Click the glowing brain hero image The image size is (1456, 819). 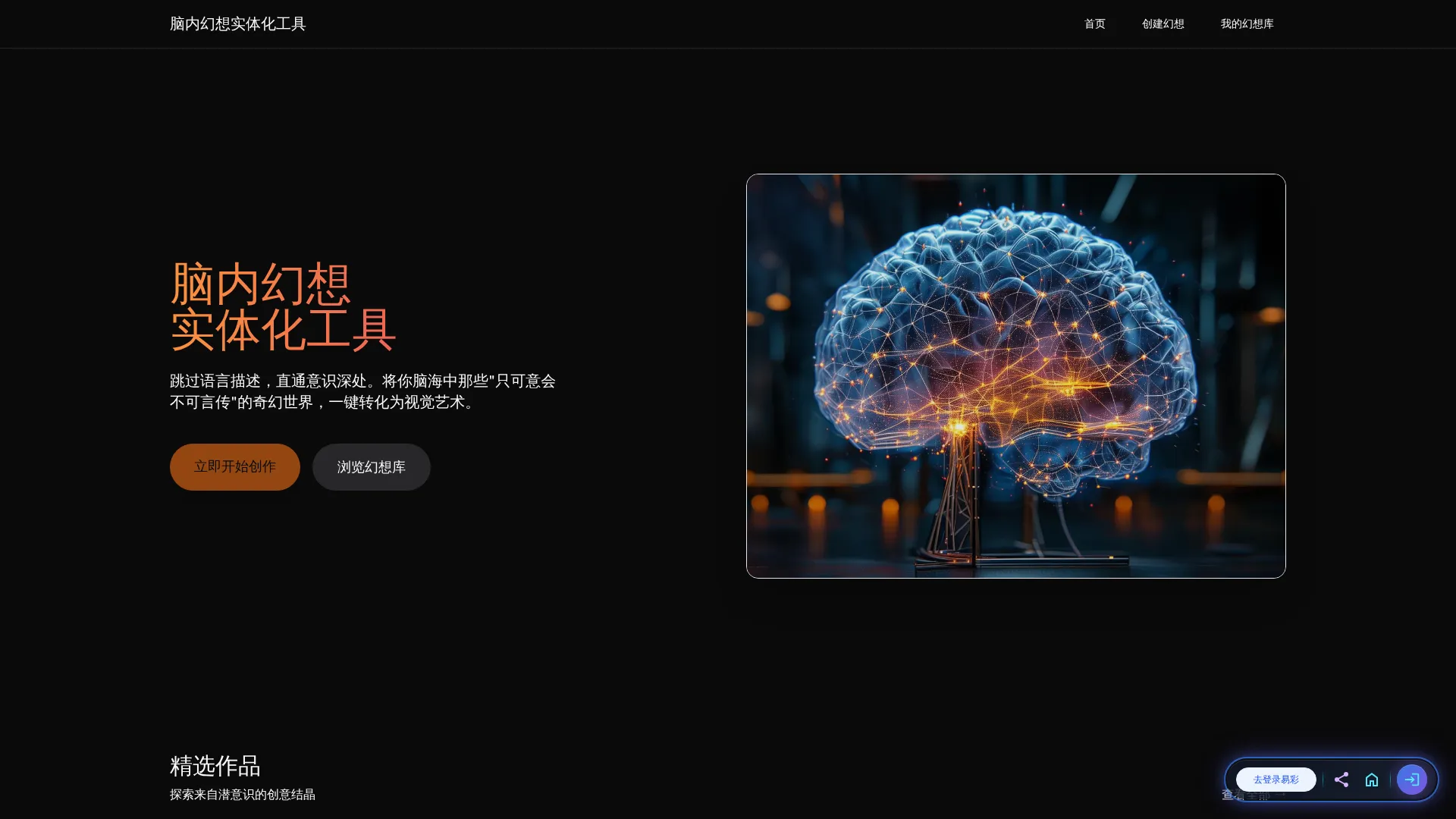(1015, 375)
